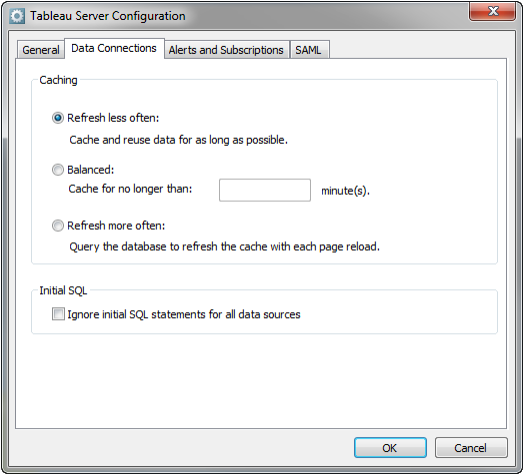Focus the cache minutes input field
Viewport: 525px width, 476px height.
coord(265,190)
